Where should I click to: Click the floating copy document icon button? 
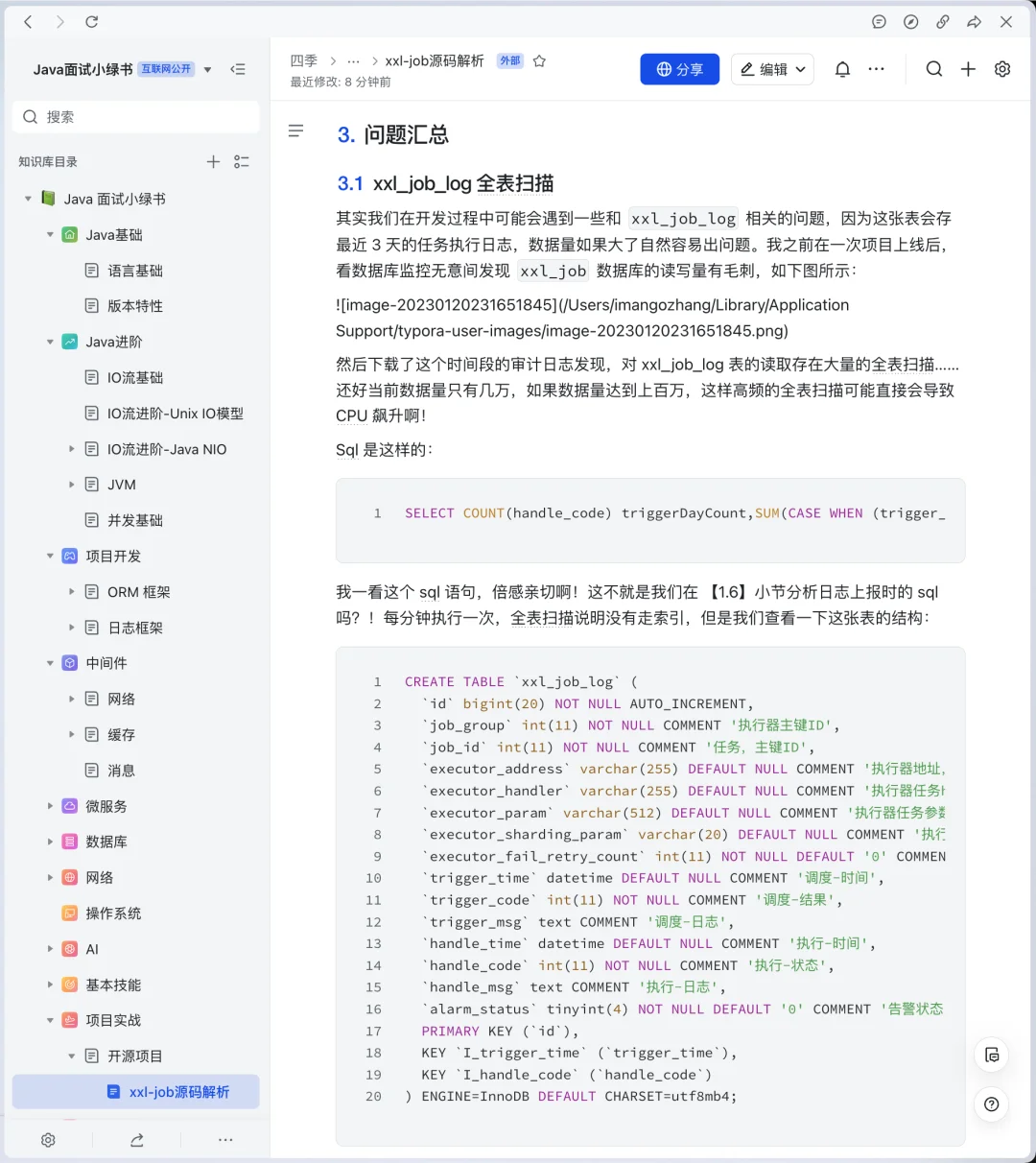992,1056
